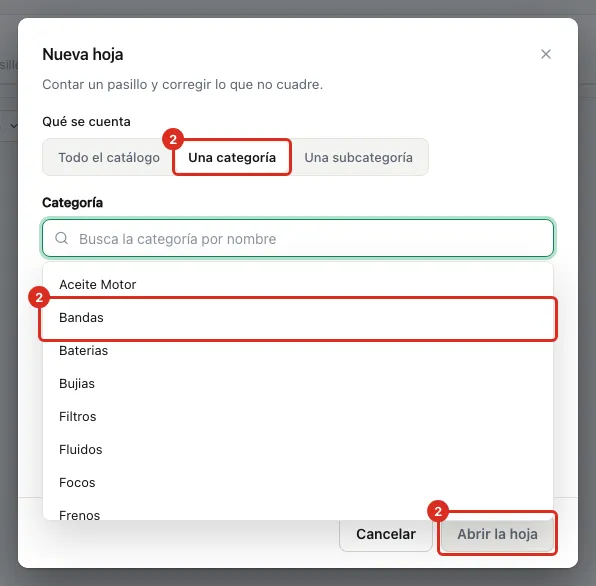Click the search magnifier icon
Viewport: 596px width, 586px height.
(61, 238)
